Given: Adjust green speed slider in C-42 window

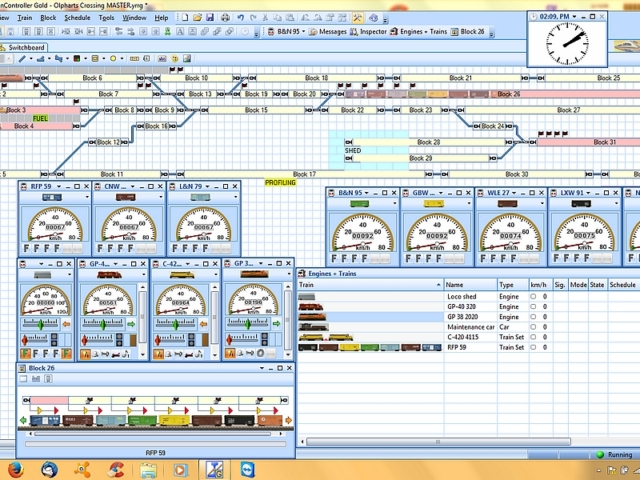Looking at the screenshot, I should [176, 324].
